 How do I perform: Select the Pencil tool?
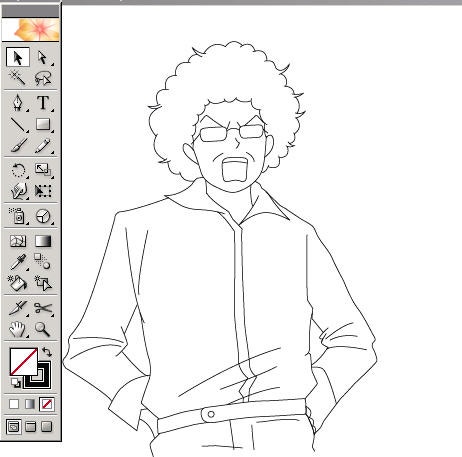coord(43,145)
